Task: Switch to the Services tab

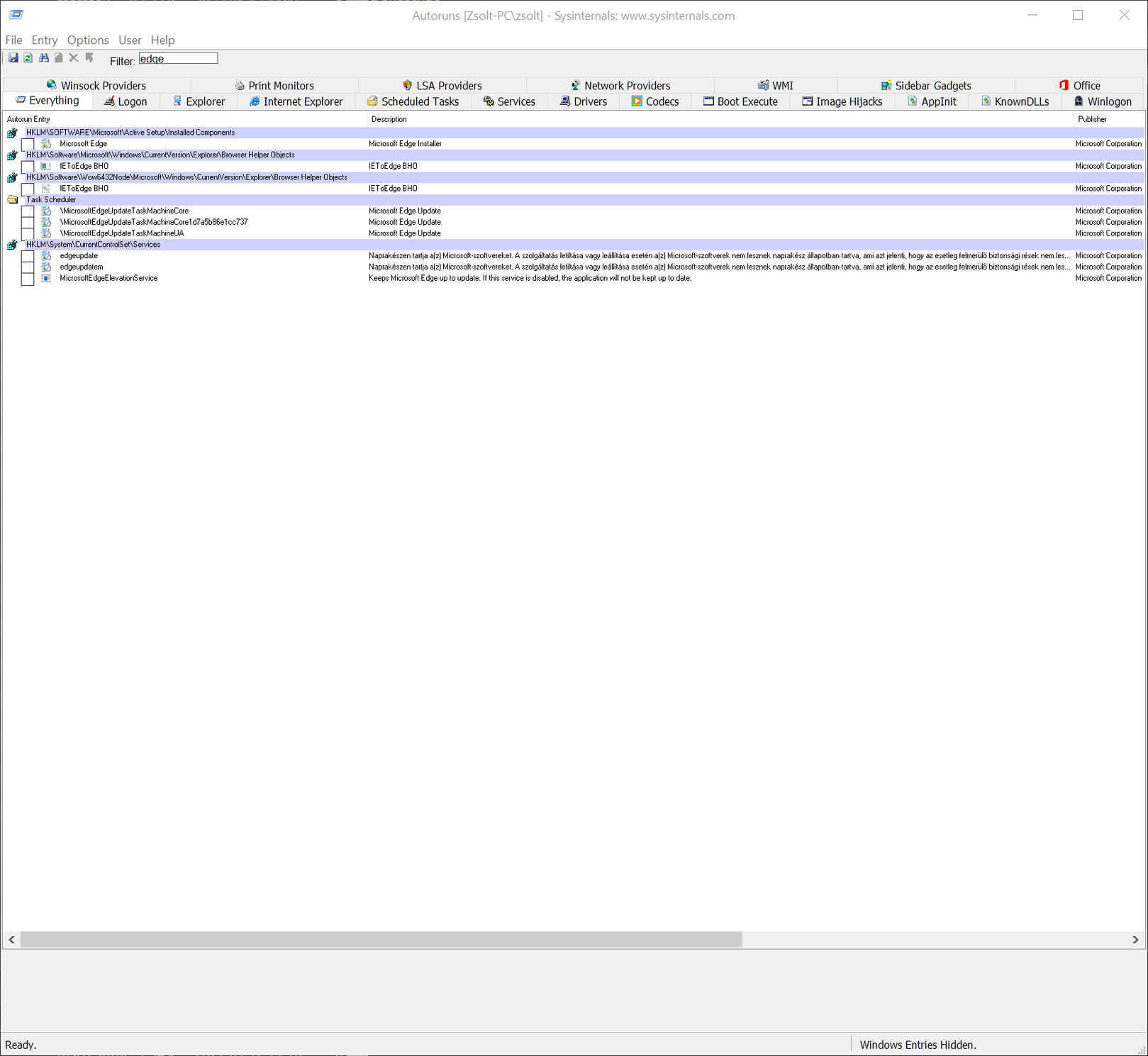Action: point(509,101)
